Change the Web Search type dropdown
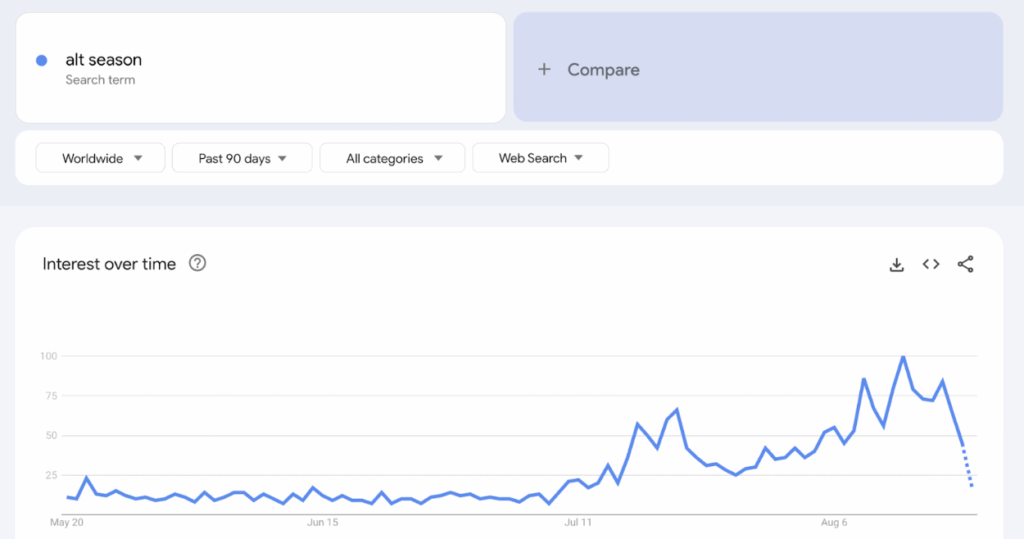This screenshot has height=539, width=1024. (x=540, y=158)
